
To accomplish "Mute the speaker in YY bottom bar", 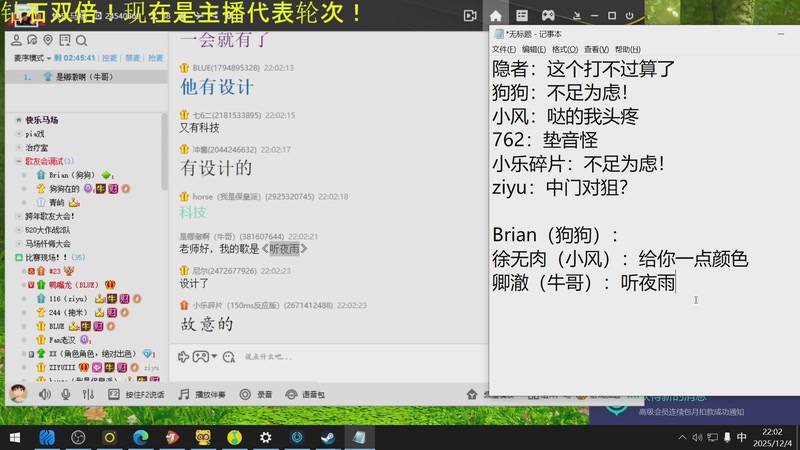I will (45, 394).
